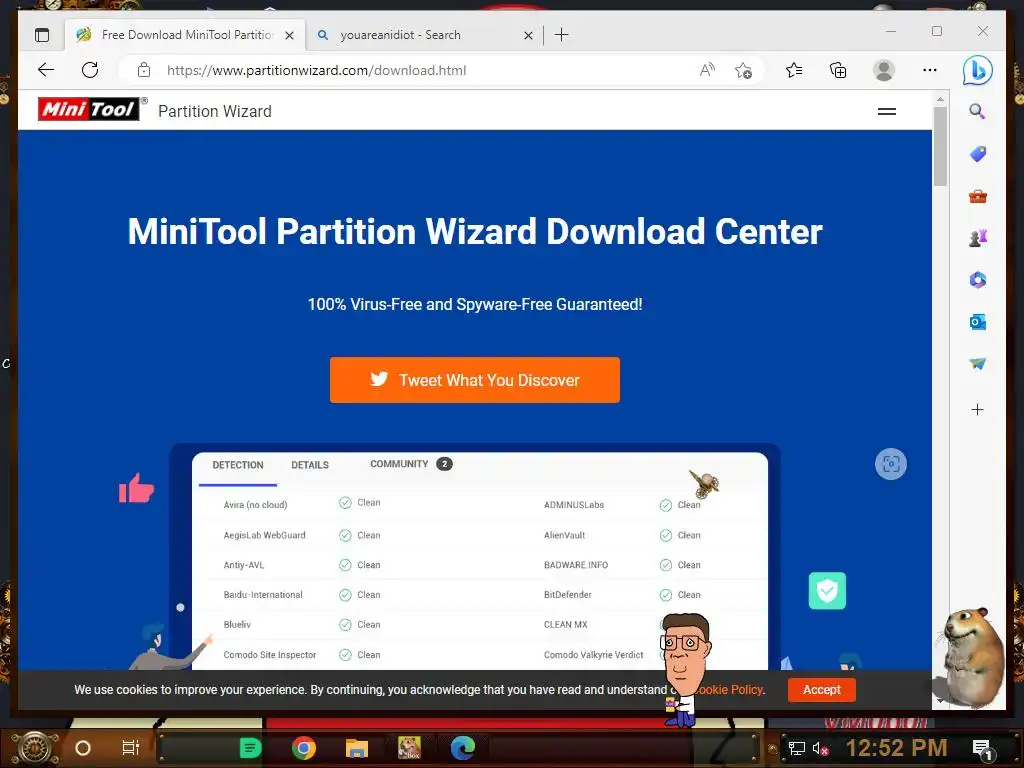Screen dimensions: 1024x768
Task: Open sidebar Search tool
Action: [x=977, y=112]
